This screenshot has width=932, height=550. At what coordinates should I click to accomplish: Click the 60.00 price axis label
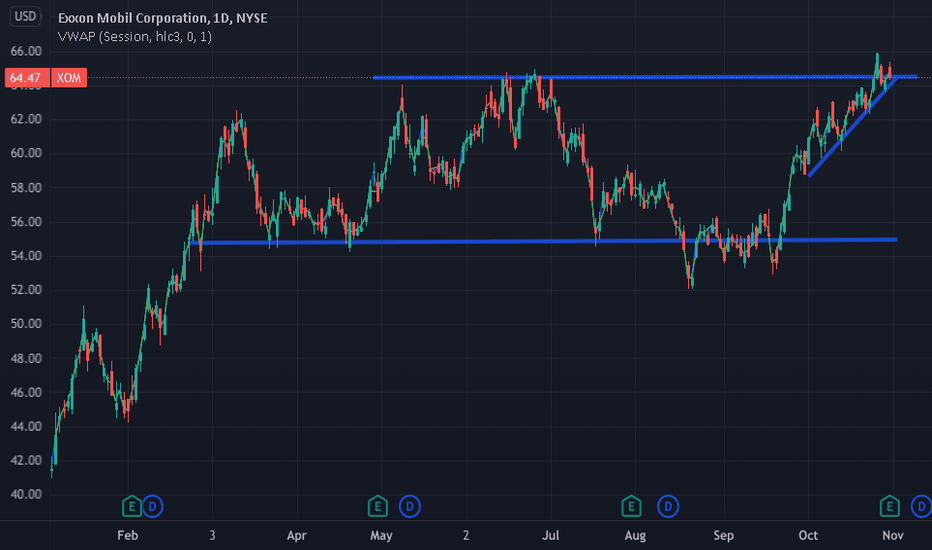[x=26, y=153]
